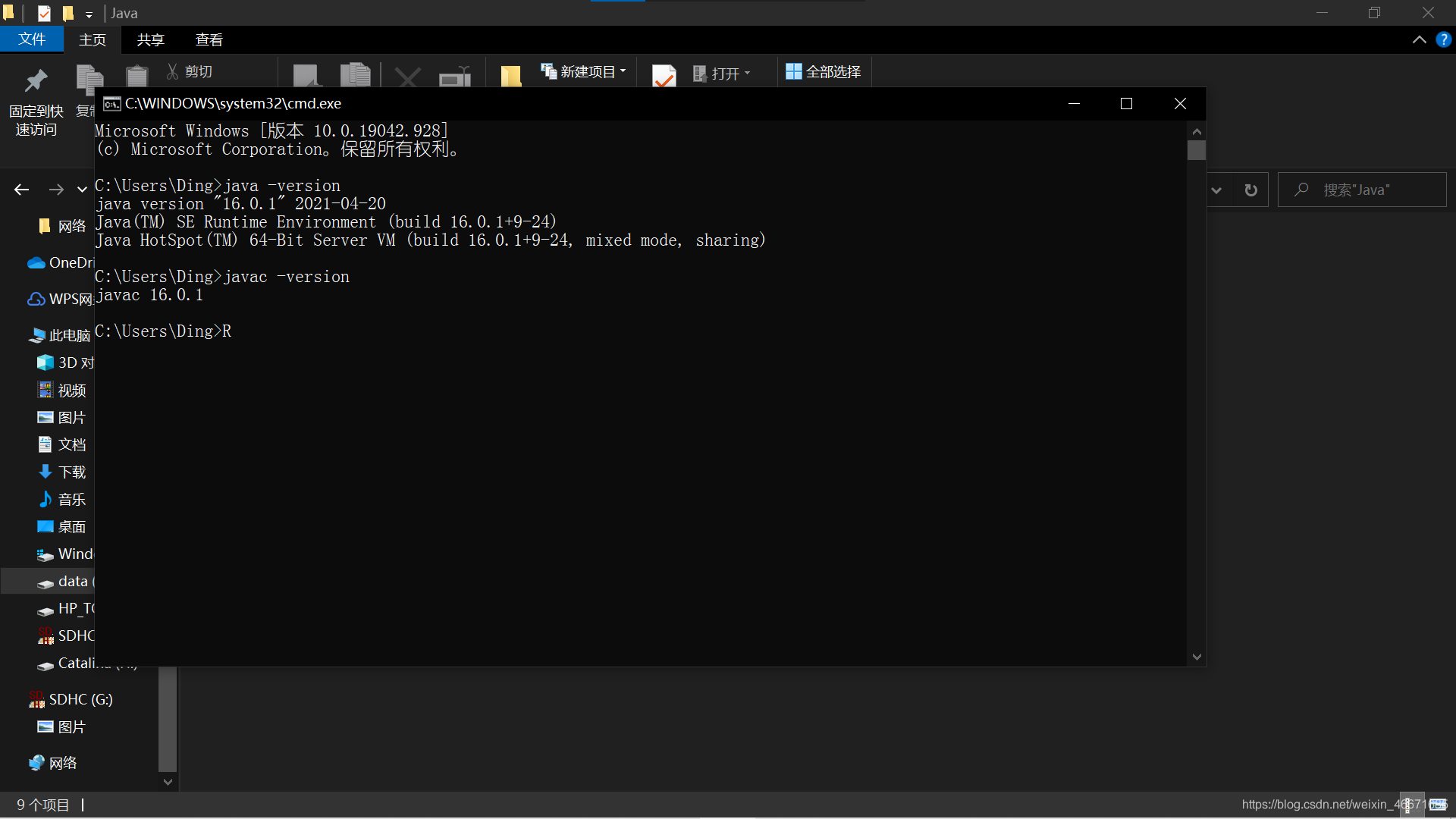Screen dimensions: 1456x819
Task: Maximize the cmd.exe window
Action: (1126, 103)
